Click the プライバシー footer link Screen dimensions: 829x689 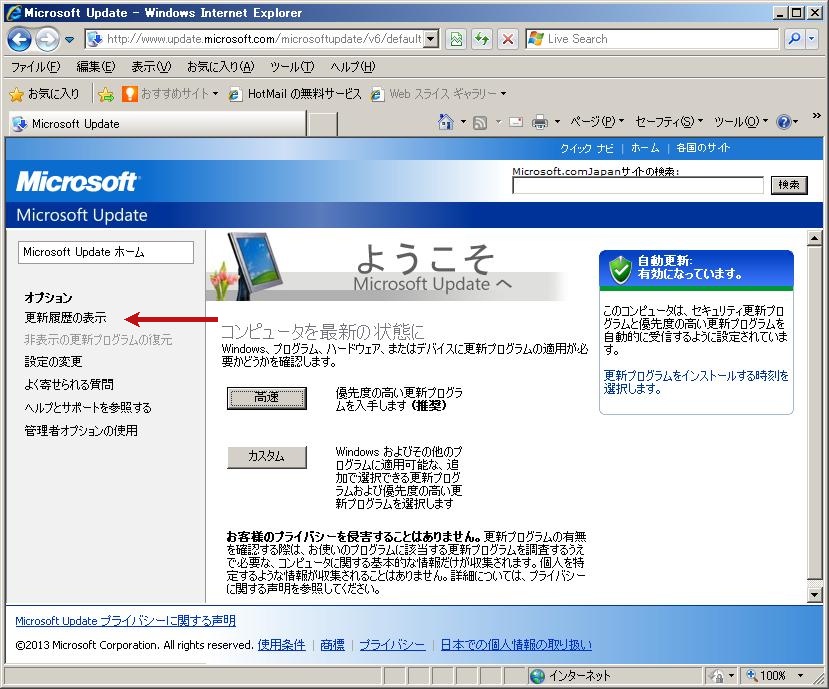(x=392, y=645)
